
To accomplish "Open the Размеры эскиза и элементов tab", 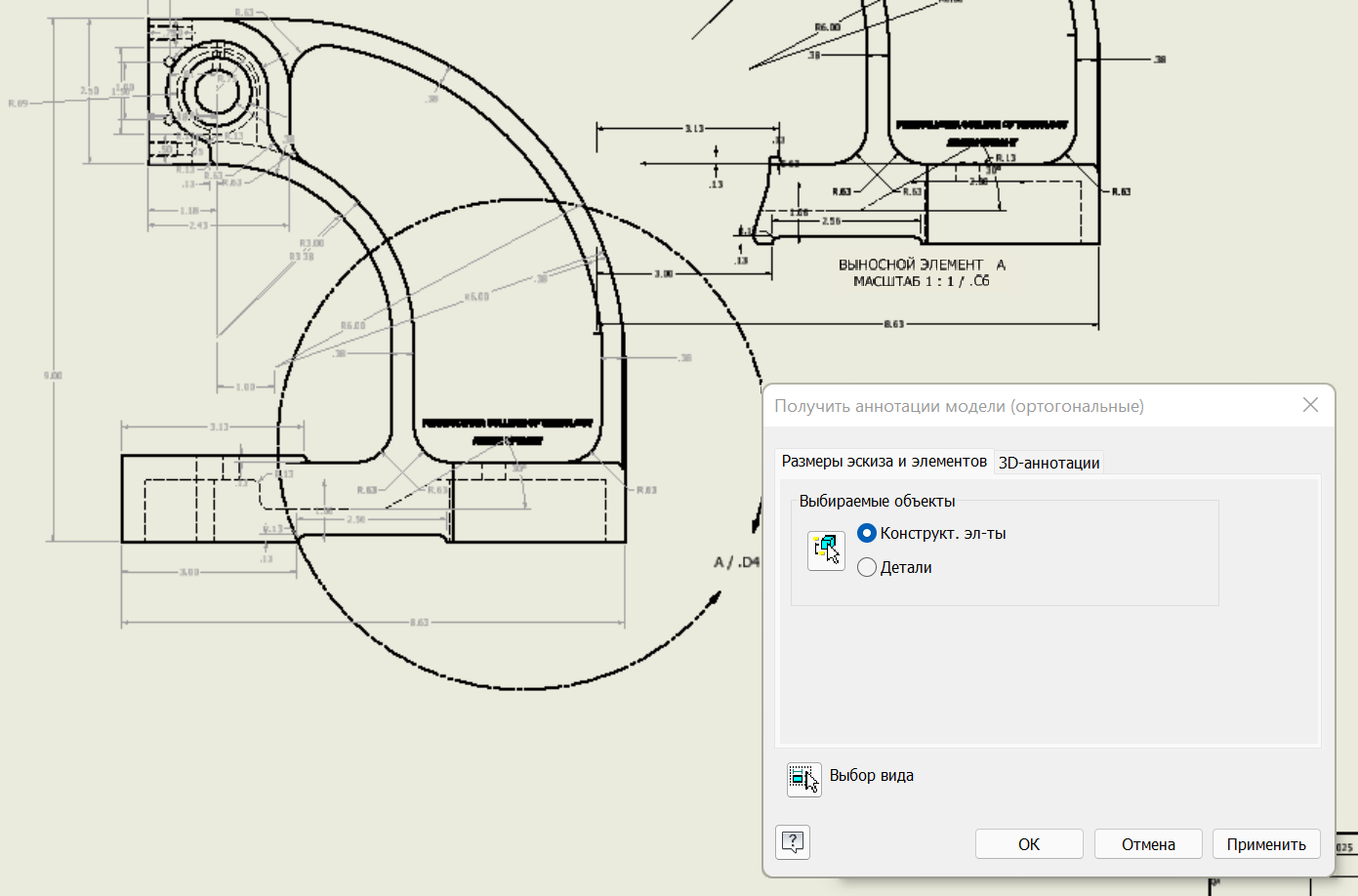I will (x=885, y=461).
